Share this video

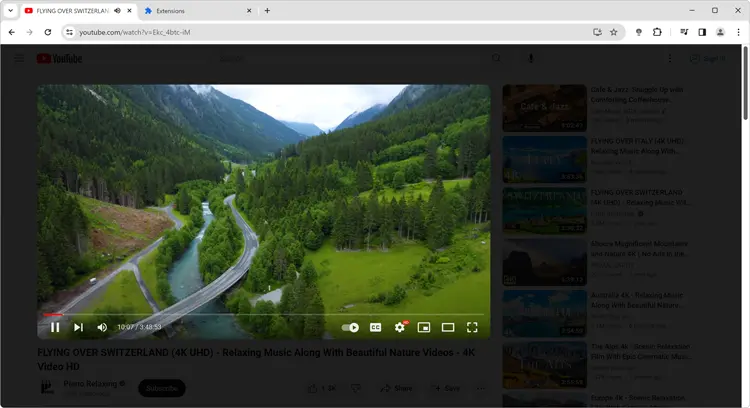(x=396, y=388)
